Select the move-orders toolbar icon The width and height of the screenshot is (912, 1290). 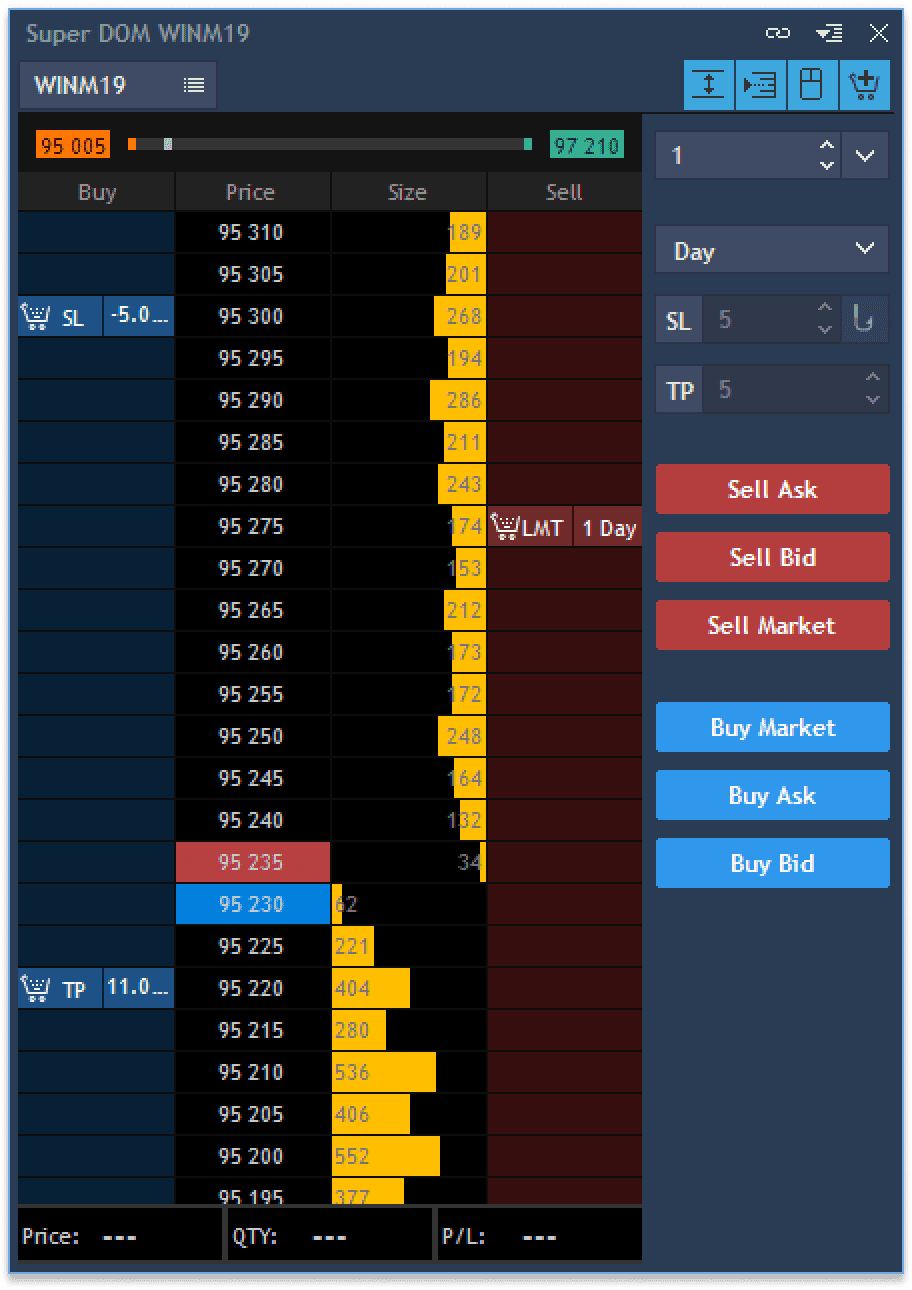click(x=760, y=85)
